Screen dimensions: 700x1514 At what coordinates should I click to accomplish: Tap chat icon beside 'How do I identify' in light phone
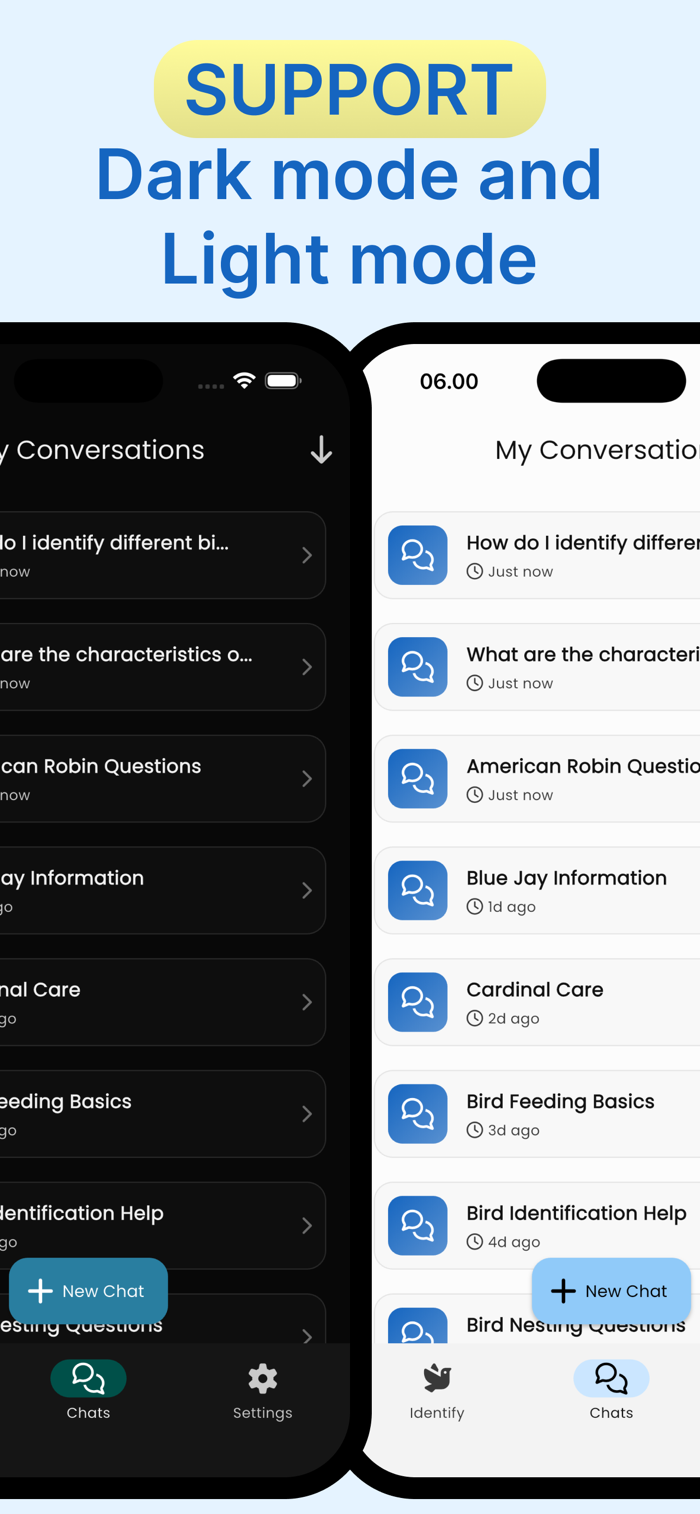coord(417,555)
